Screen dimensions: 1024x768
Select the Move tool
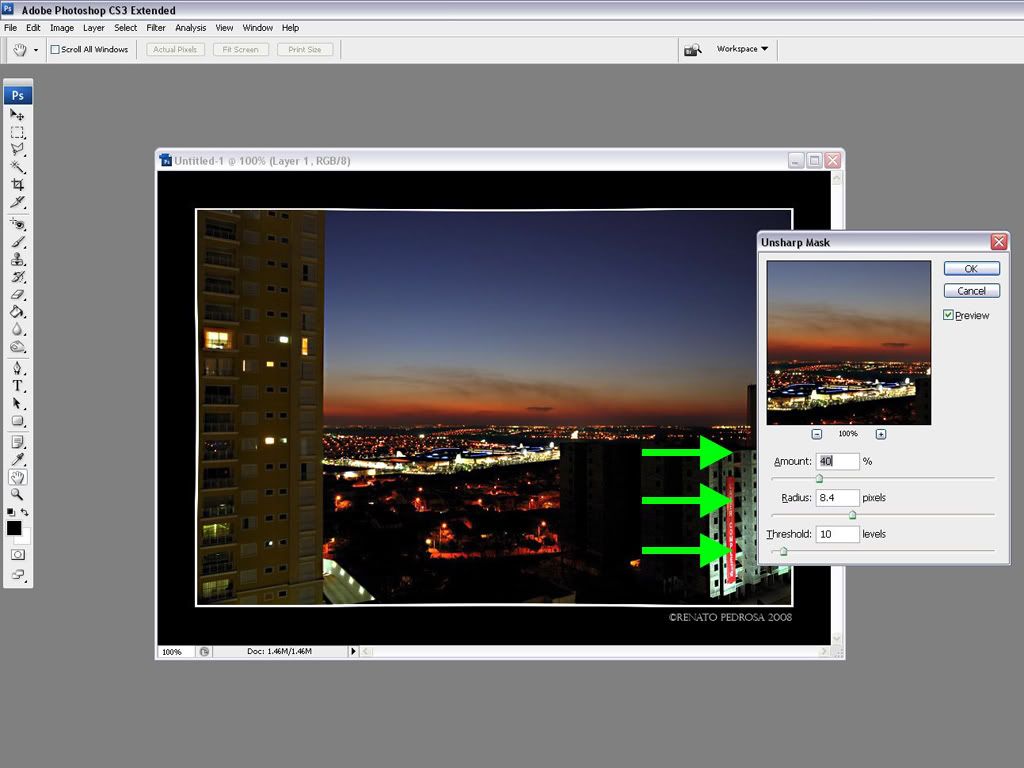point(17,115)
